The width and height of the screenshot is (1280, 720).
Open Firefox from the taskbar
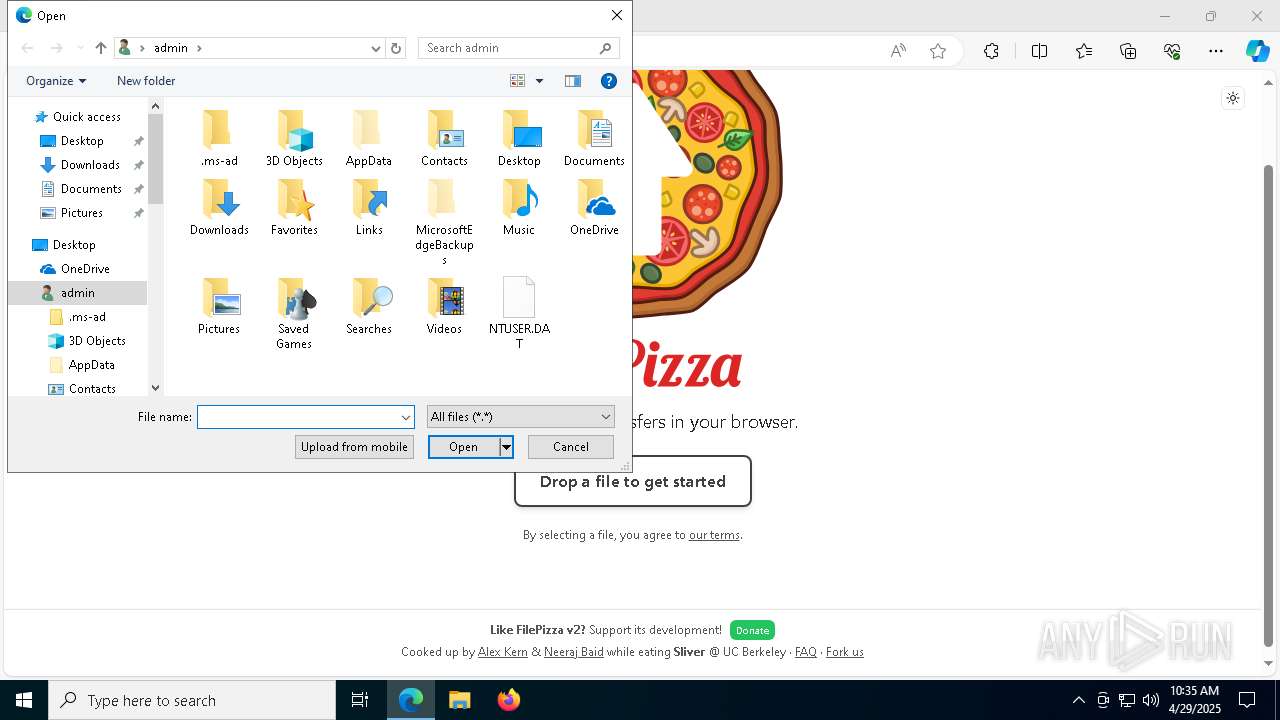click(x=509, y=700)
